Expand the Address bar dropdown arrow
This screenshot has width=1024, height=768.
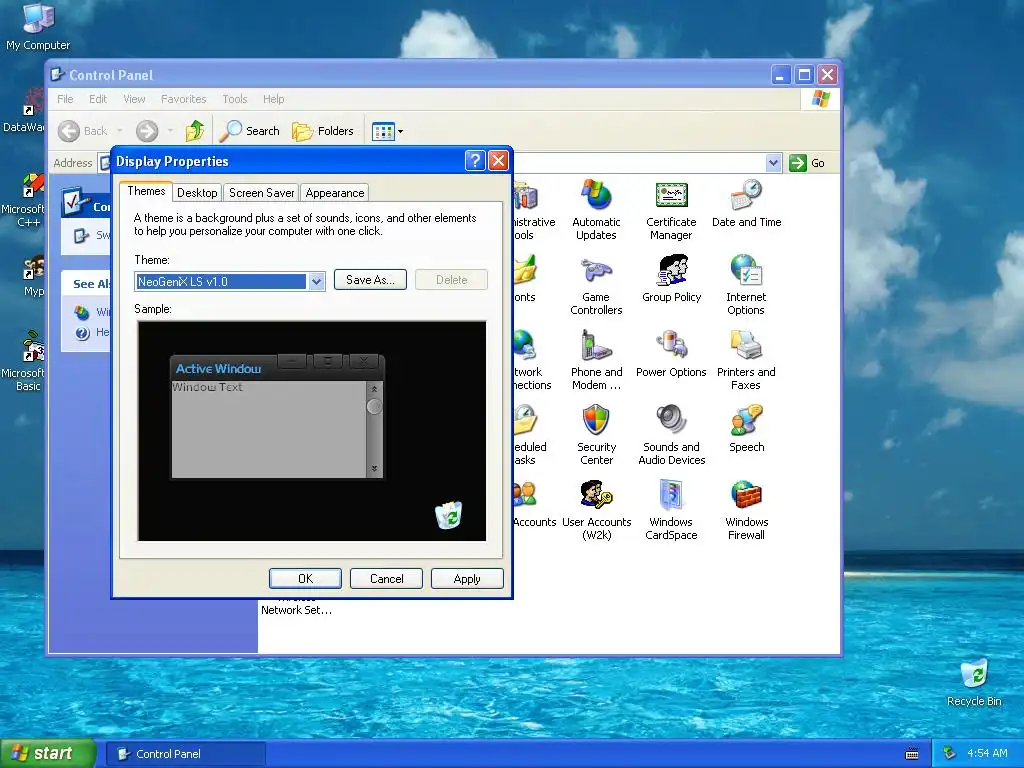point(773,163)
